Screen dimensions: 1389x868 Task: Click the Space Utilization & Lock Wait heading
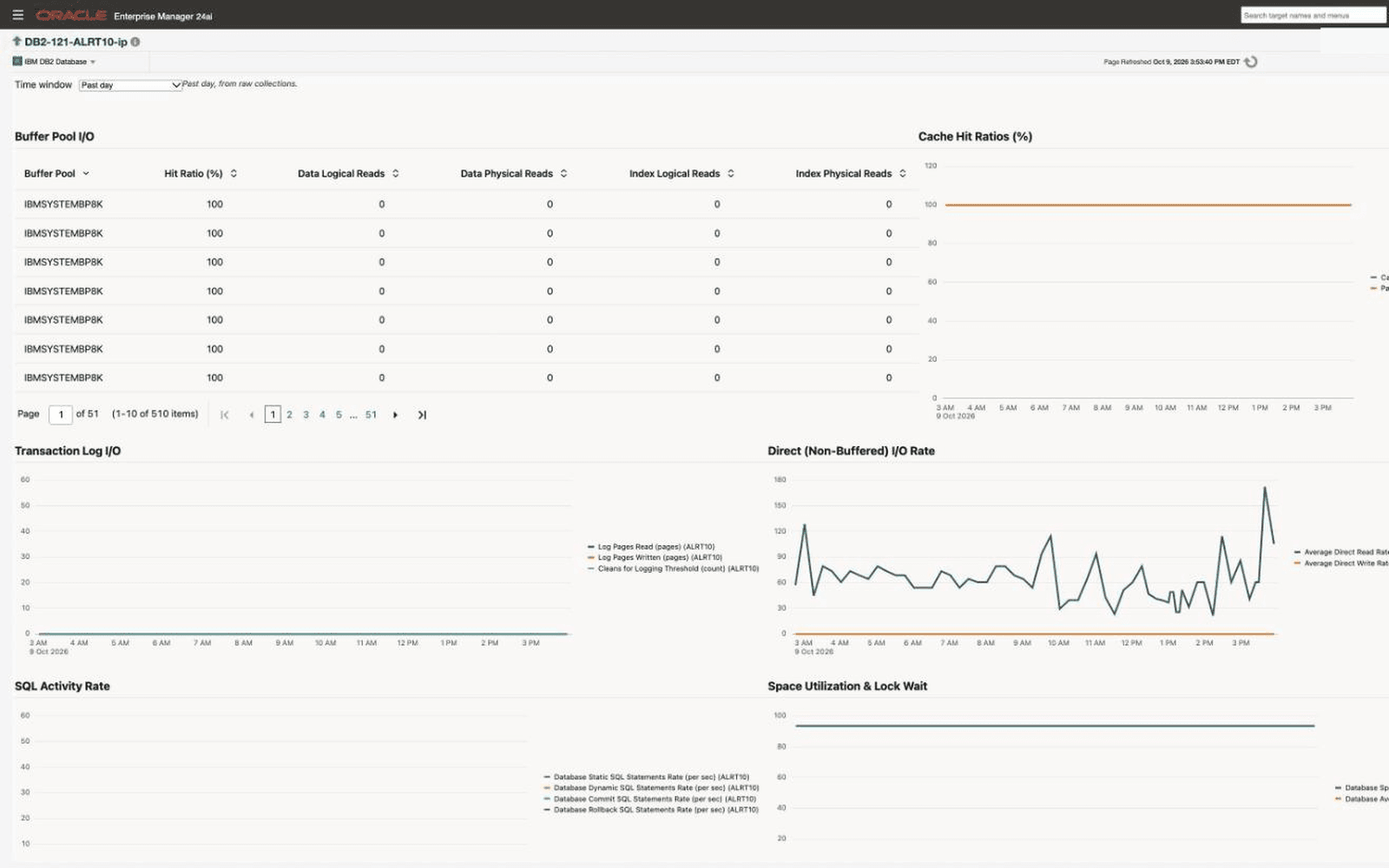click(x=847, y=686)
